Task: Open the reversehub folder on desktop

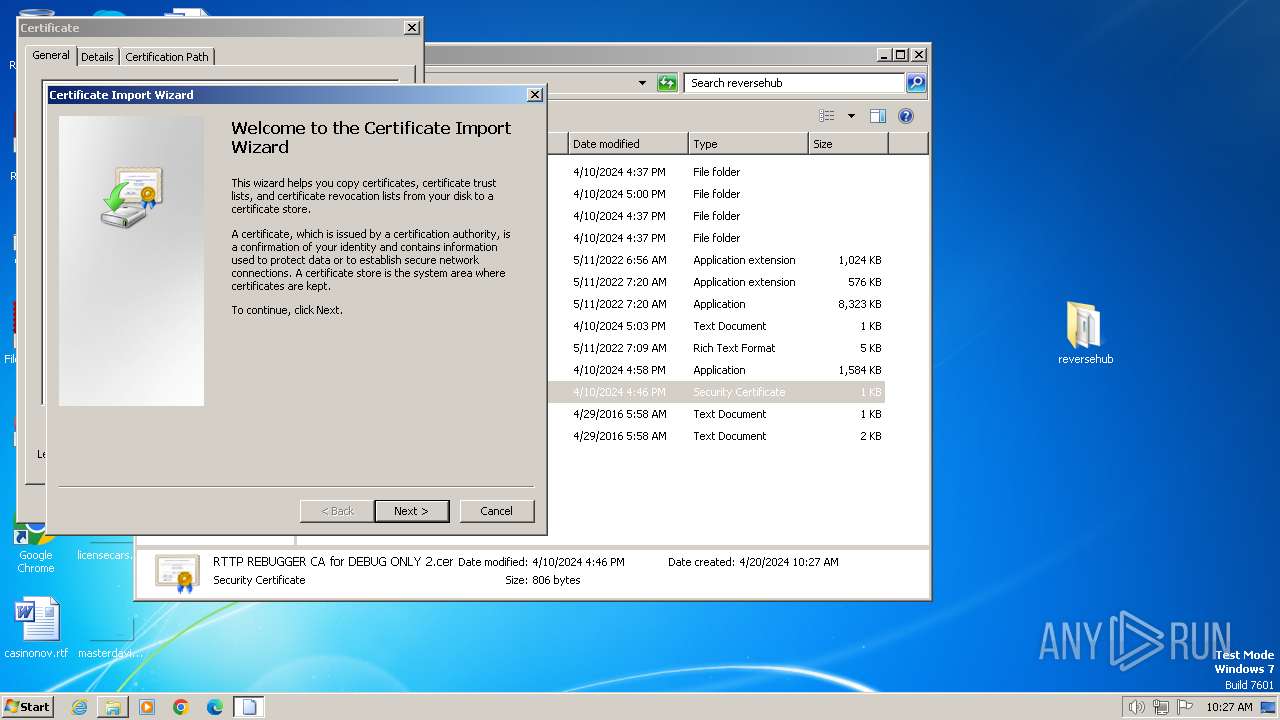Action: [1085, 333]
